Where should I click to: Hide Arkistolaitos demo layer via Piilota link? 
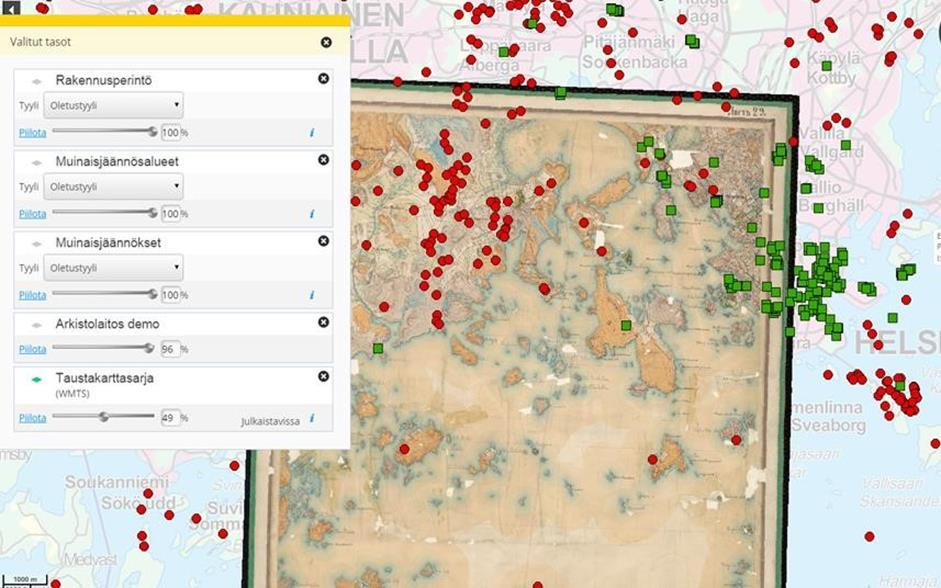(32, 349)
